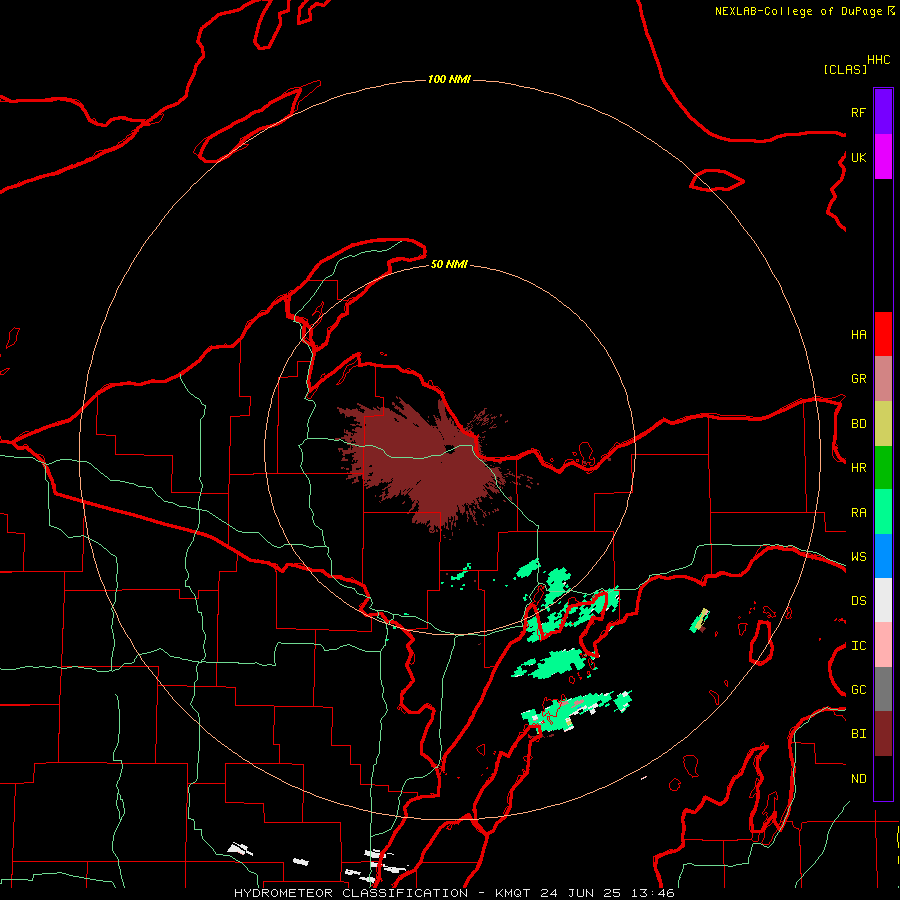Click the 100 NMI range ring label

pyautogui.click(x=449, y=79)
